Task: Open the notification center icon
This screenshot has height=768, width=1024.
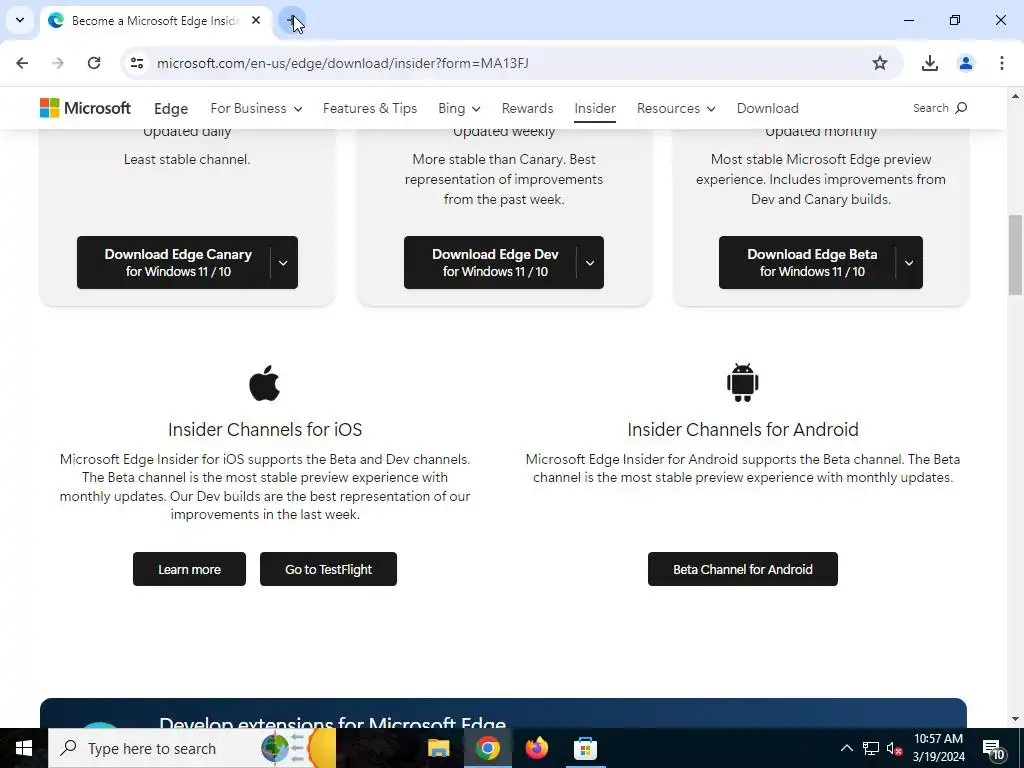Action: click(x=993, y=748)
